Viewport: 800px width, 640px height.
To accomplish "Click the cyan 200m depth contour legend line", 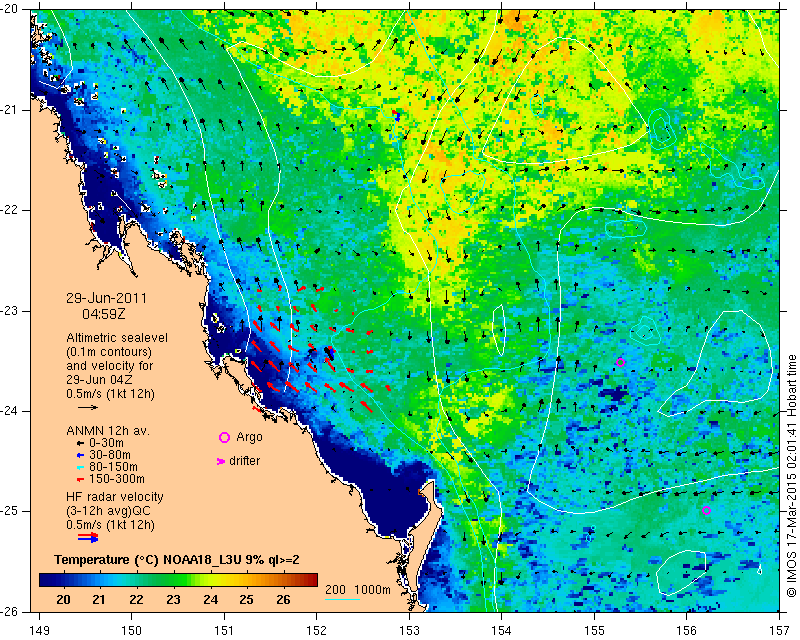I will tap(342, 599).
